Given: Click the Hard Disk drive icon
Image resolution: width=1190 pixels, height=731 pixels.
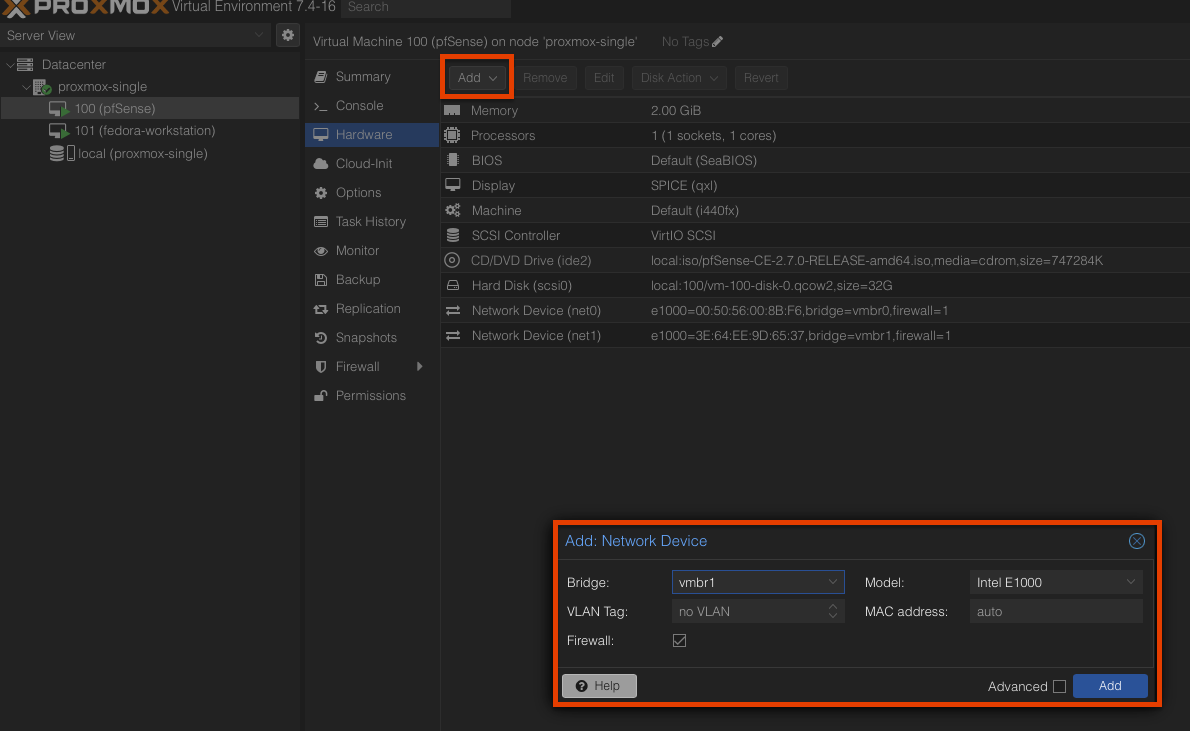Looking at the screenshot, I should (453, 285).
